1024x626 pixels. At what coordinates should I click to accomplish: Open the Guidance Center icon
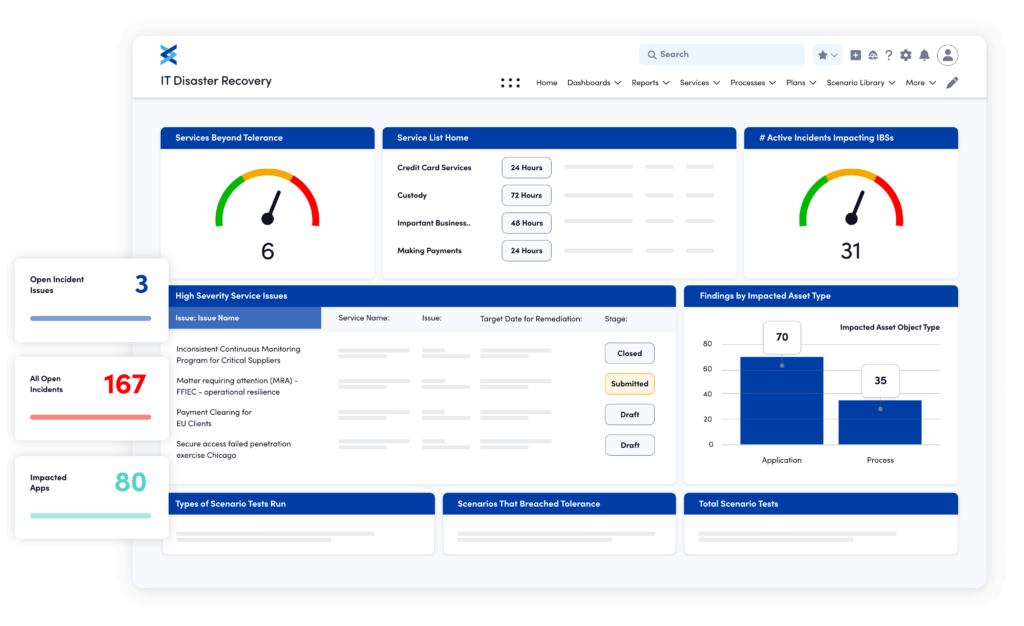coord(873,55)
